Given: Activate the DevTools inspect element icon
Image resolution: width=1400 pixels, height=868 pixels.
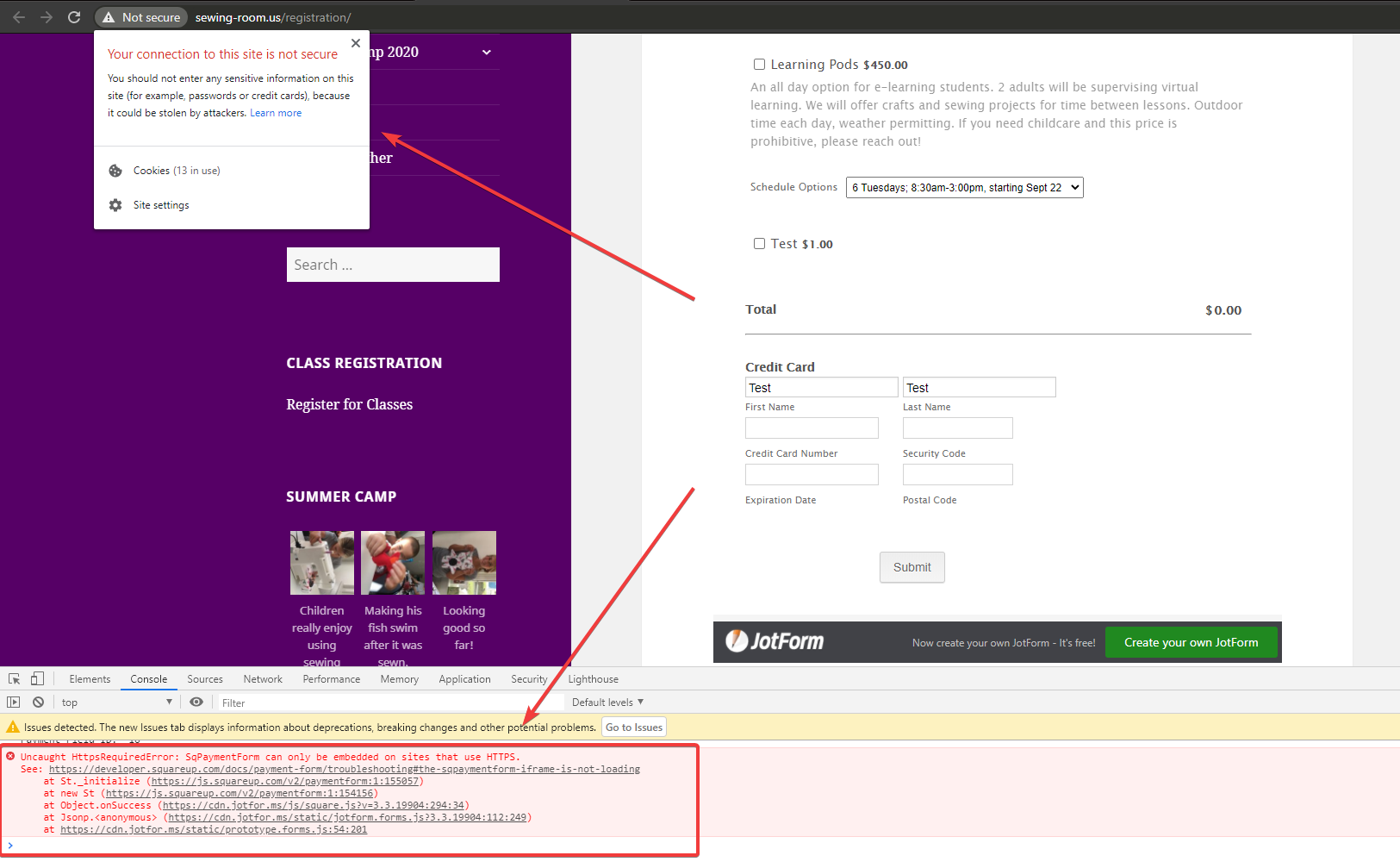Looking at the screenshot, I should [x=15, y=679].
